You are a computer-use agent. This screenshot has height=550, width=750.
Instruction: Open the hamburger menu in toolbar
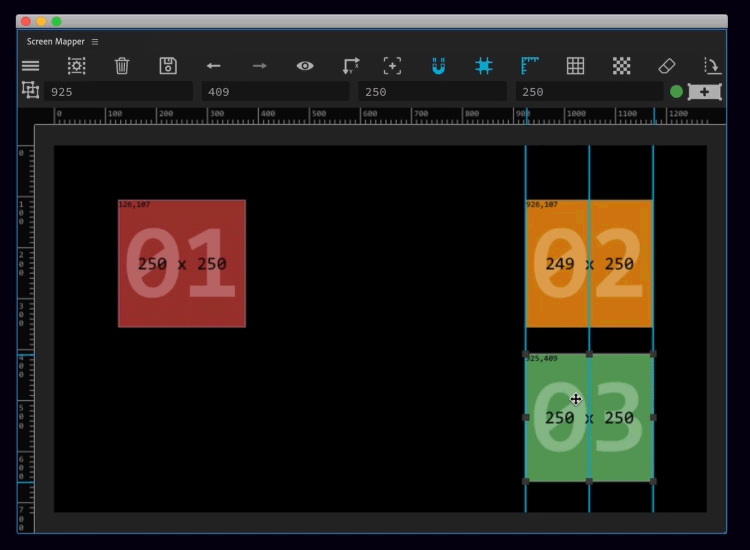click(x=31, y=66)
